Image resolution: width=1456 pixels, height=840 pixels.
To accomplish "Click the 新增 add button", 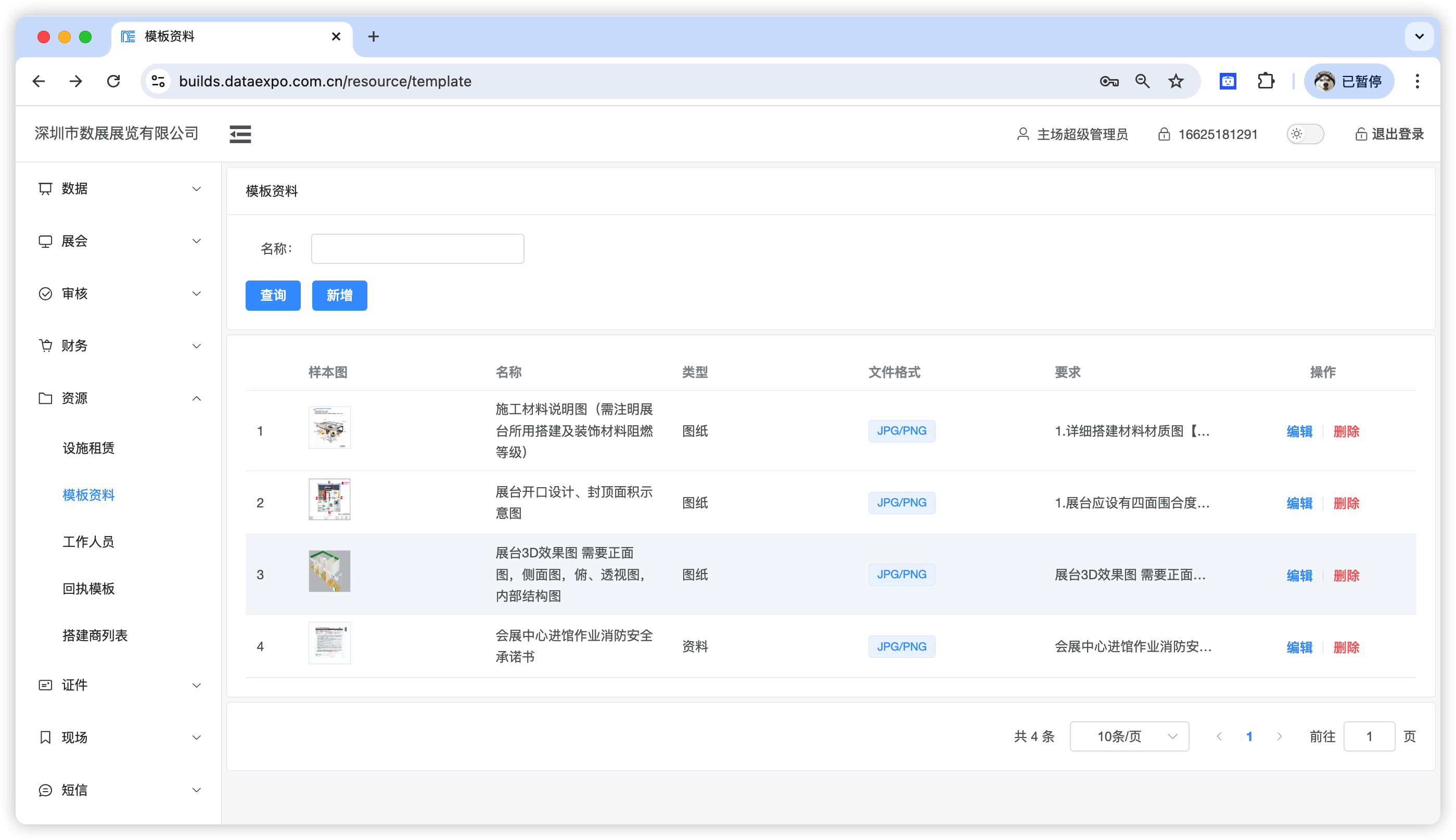I will tap(339, 296).
